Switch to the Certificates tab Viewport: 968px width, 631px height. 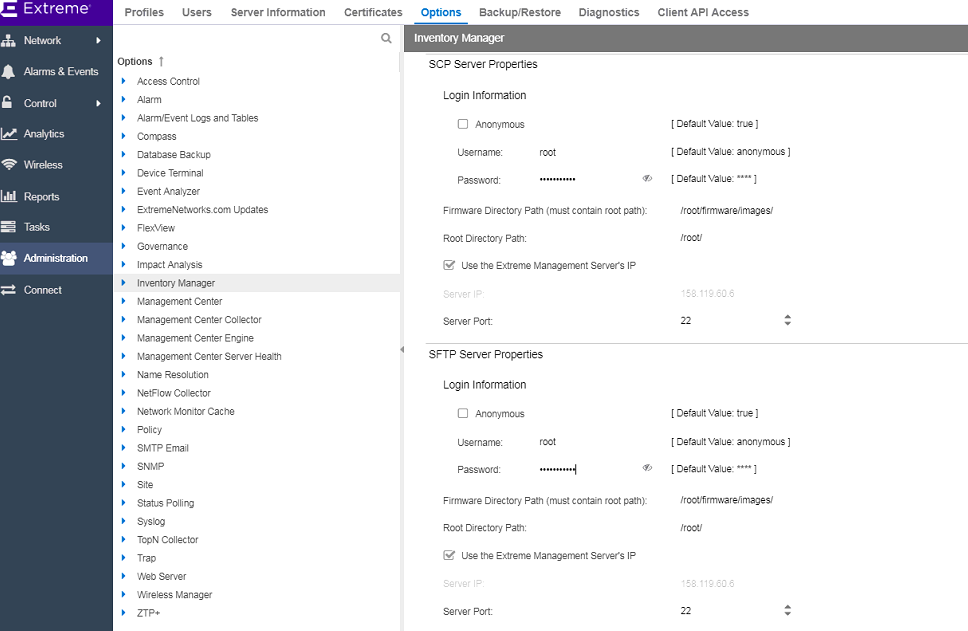click(x=373, y=12)
